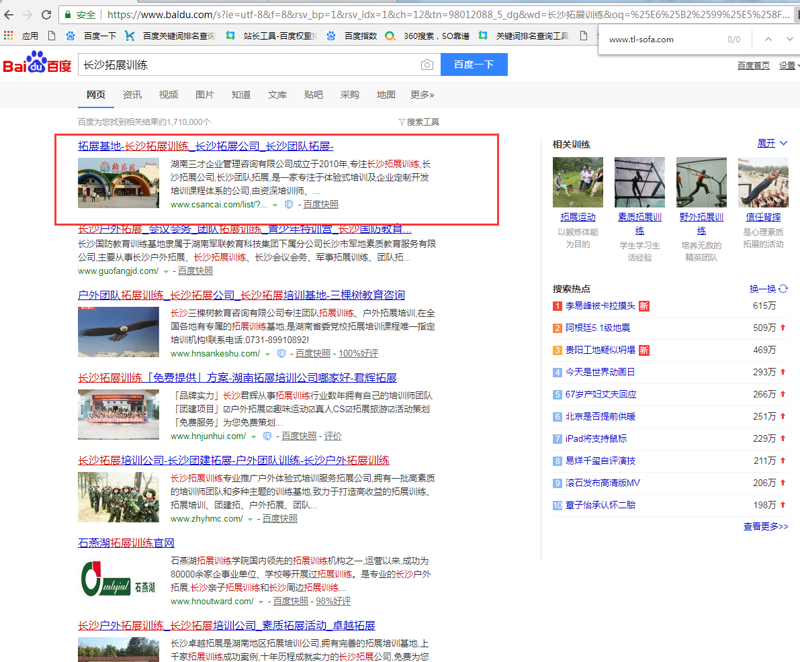
Task: Expand the 相关训练 panel with 展开
Action: pyautogui.click(x=772, y=144)
